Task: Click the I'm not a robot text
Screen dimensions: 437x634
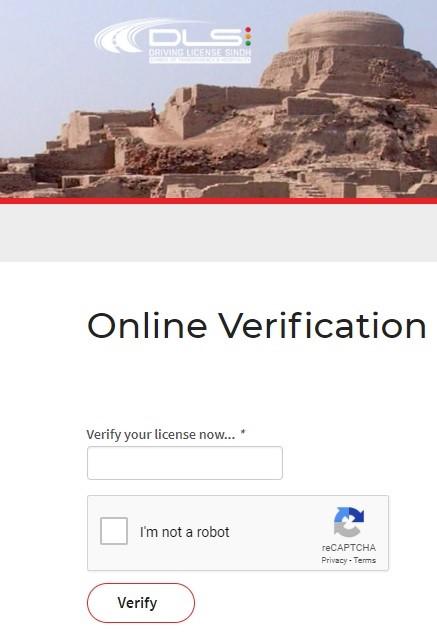Action: 185,532
